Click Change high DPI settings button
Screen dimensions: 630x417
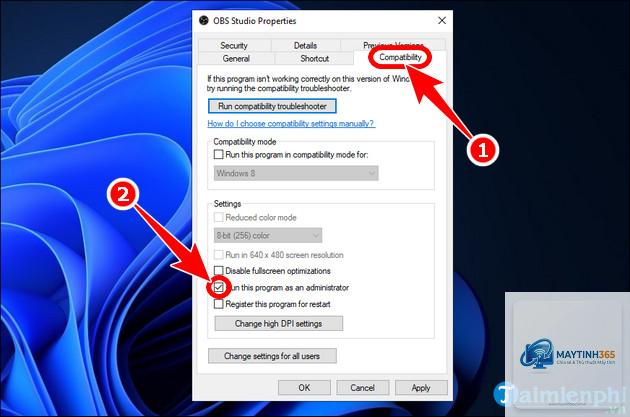[278, 323]
